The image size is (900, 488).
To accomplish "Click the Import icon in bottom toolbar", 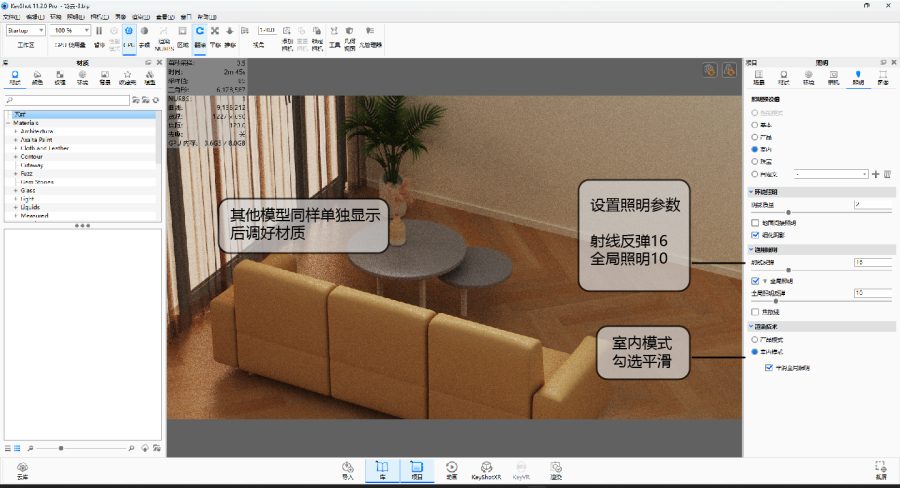I will pos(348,469).
